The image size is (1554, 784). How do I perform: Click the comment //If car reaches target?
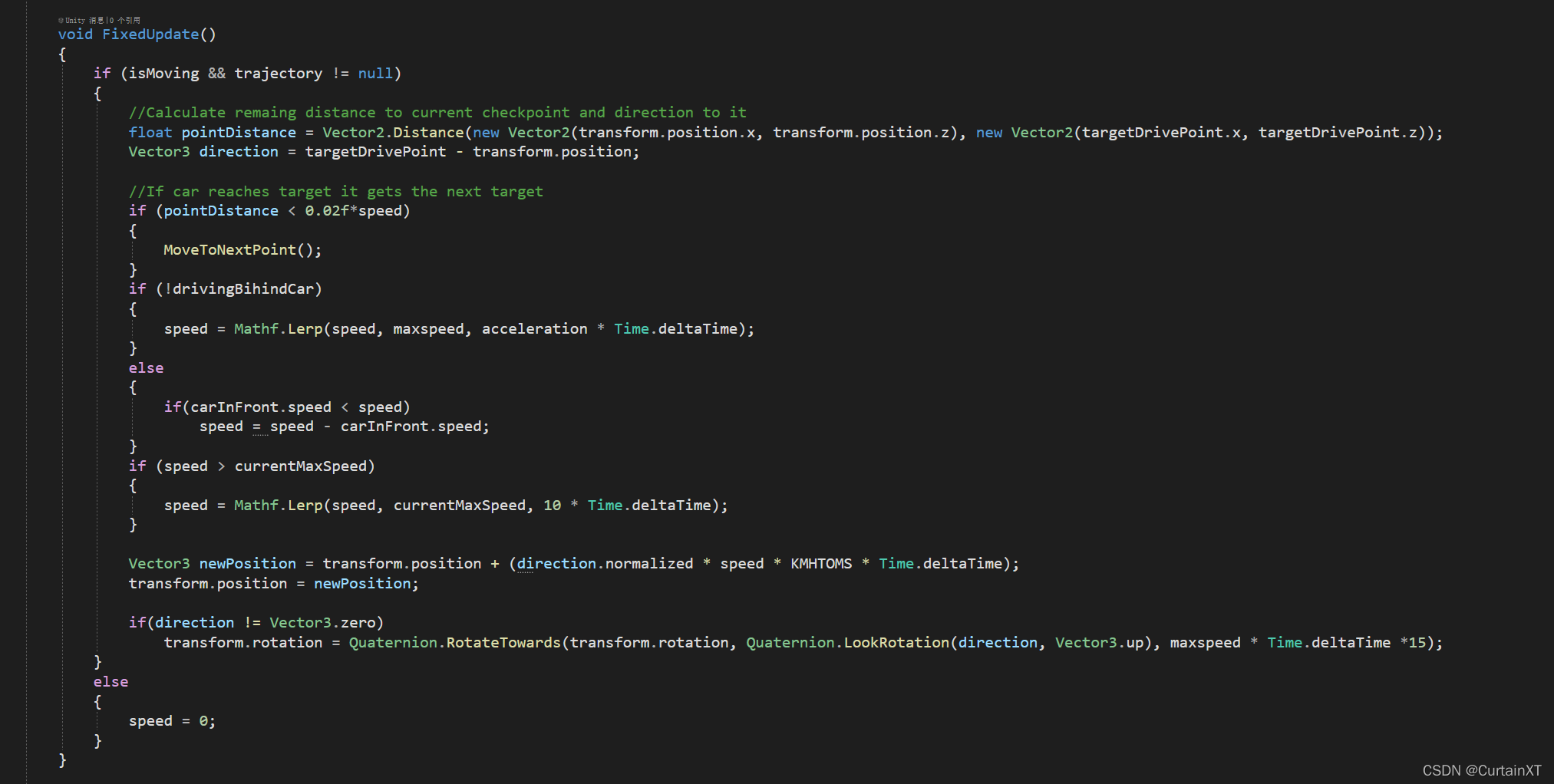[335, 191]
